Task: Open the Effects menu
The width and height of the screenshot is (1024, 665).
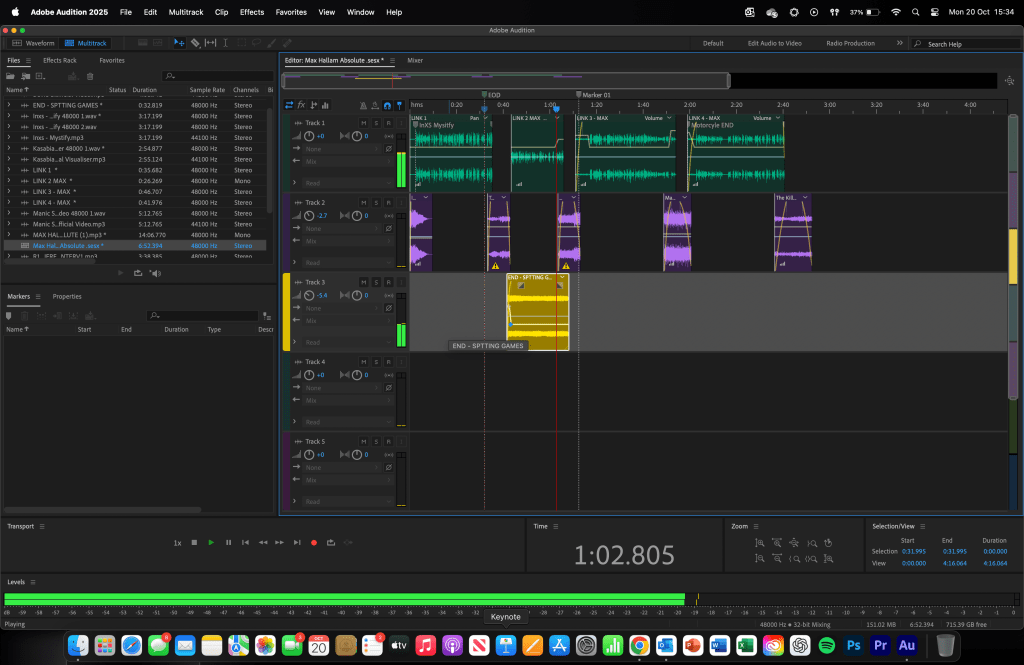Action: click(x=252, y=12)
